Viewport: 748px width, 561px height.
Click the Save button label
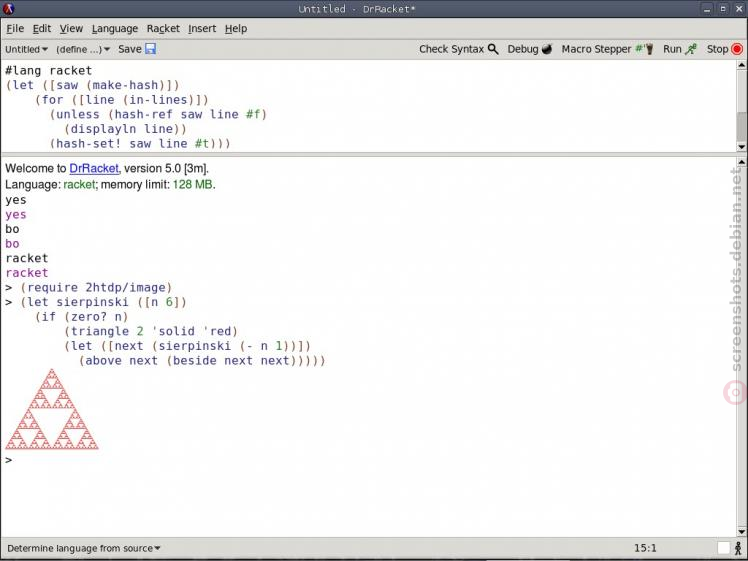click(130, 49)
